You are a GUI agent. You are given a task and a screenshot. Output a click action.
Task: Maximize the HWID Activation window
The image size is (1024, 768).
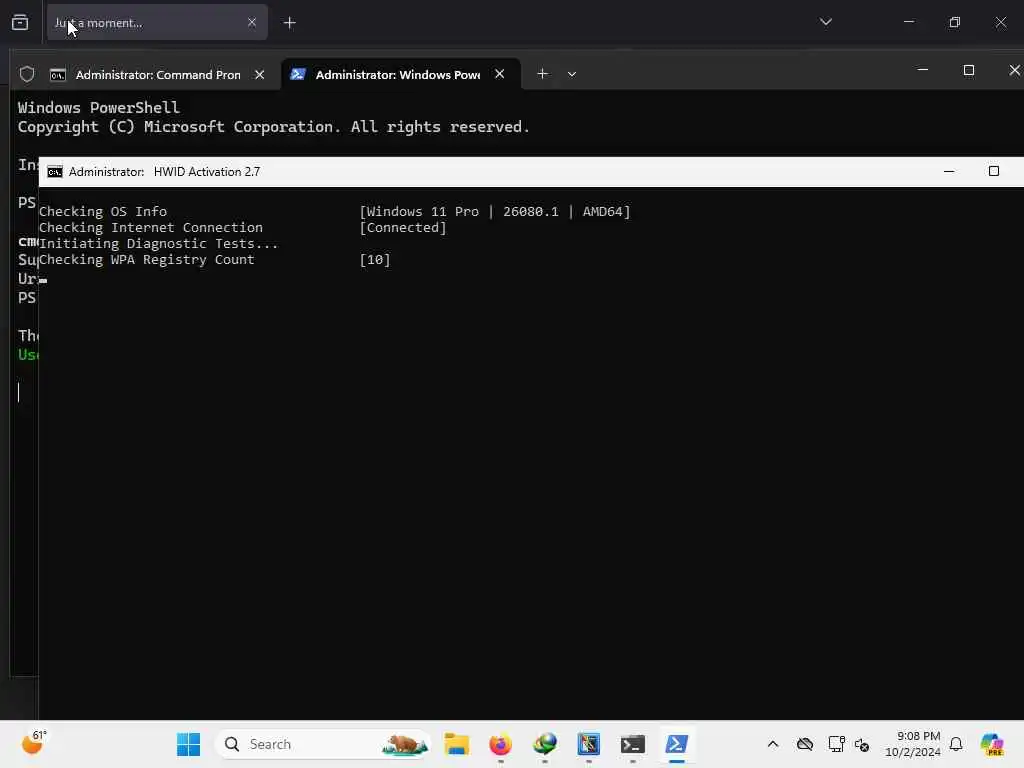click(993, 171)
